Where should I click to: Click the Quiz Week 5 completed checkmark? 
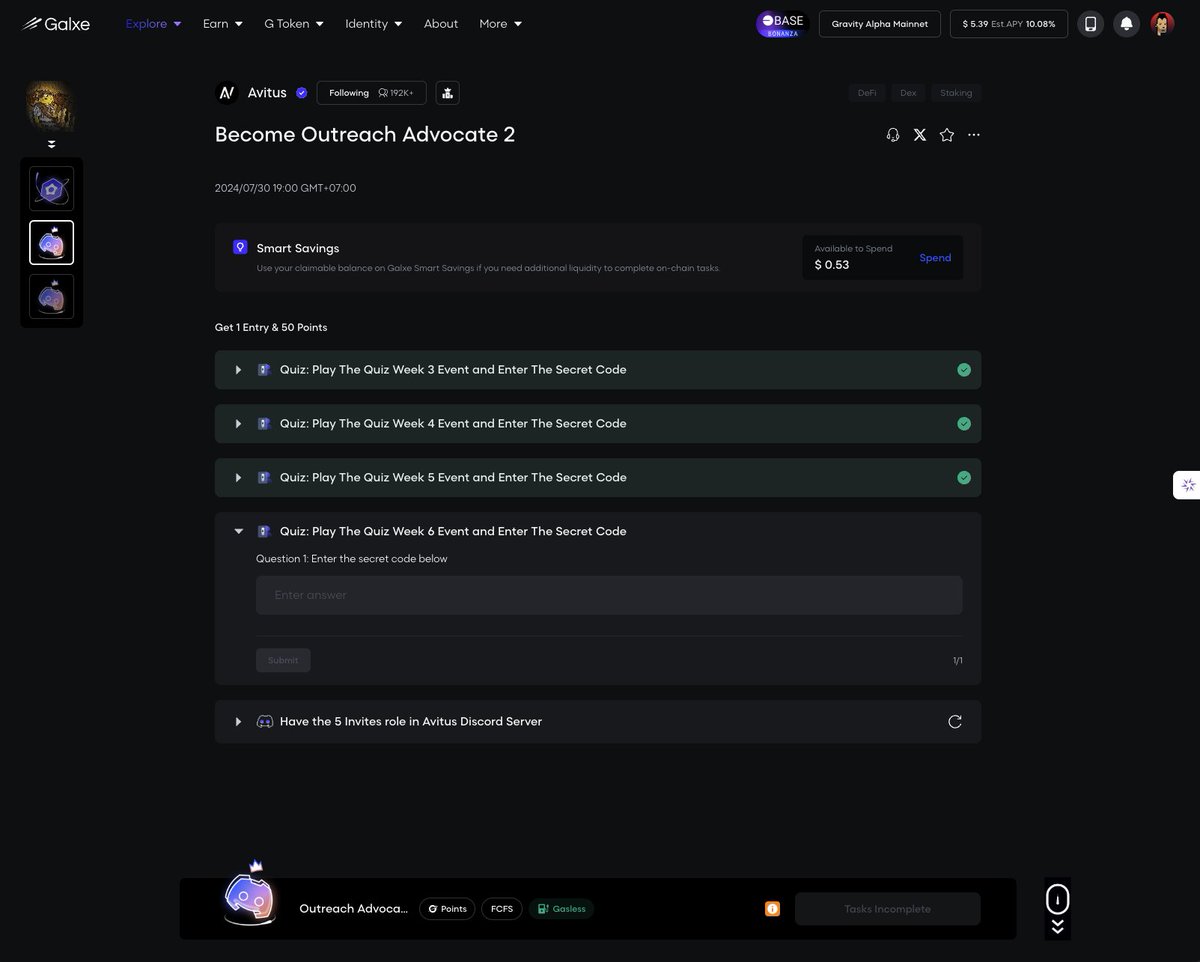[x=964, y=478]
